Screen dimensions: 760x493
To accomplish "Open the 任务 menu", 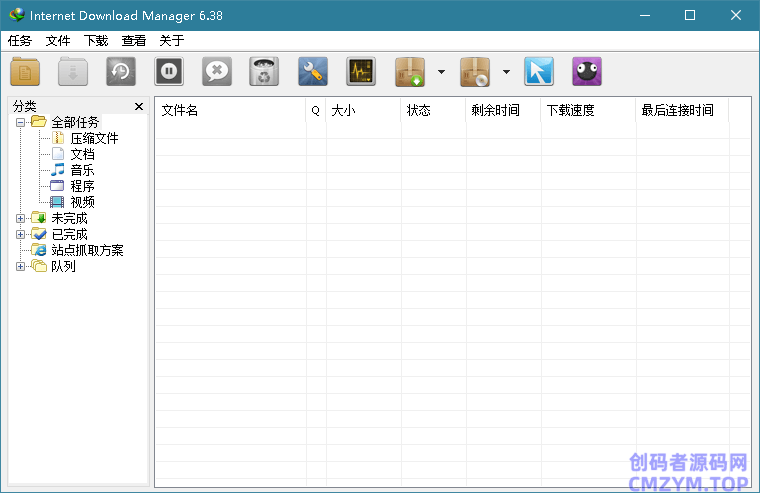I will tap(20, 41).
